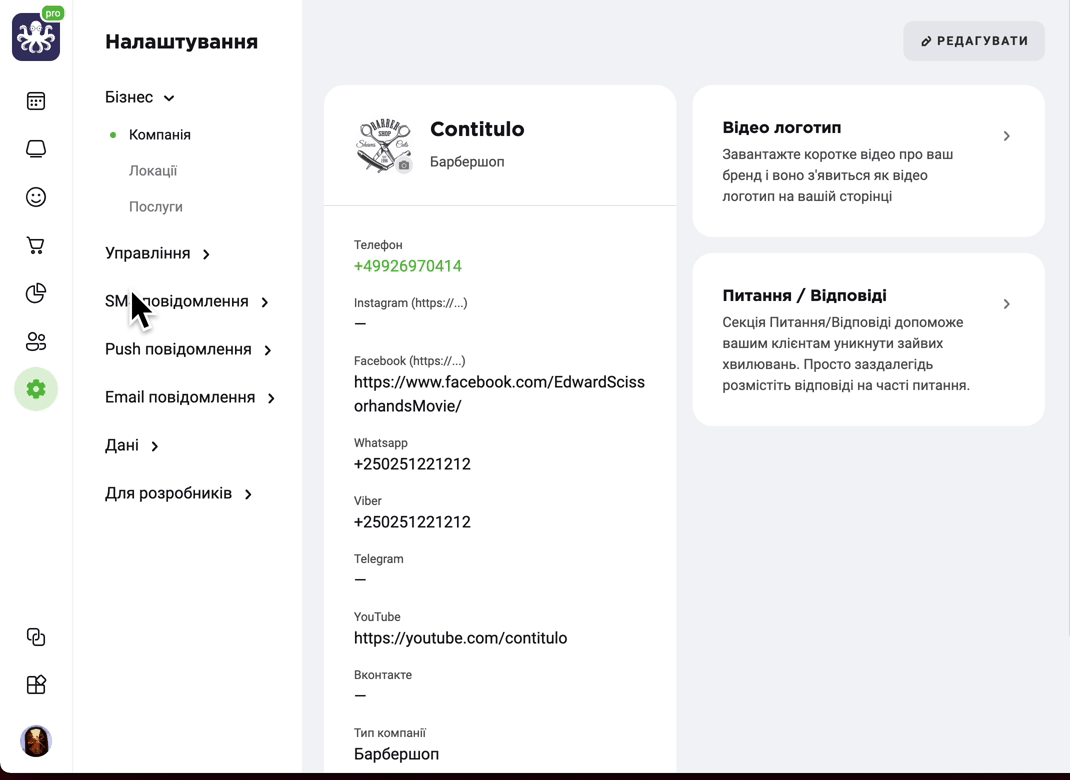Open the staff people icon
The height and width of the screenshot is (780, 1070).
click(36, 341)
